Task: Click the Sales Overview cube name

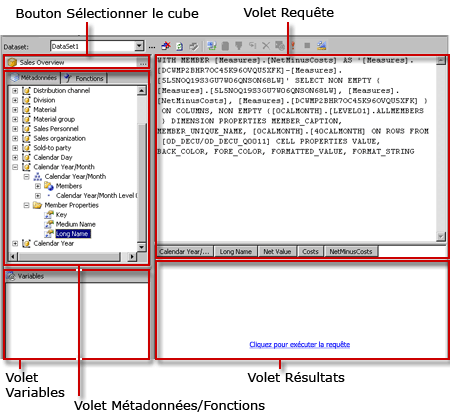Action: click(x=42, y=62)
